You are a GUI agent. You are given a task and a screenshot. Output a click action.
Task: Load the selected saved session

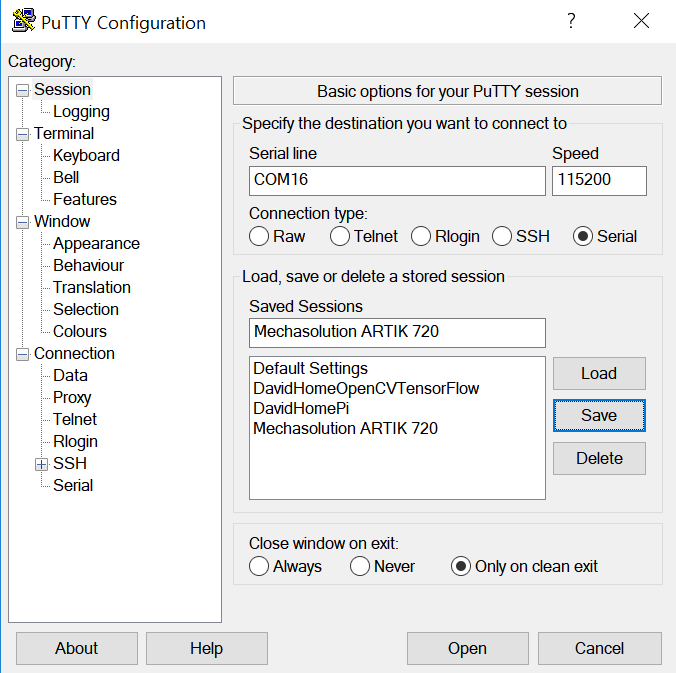[599, 373]
